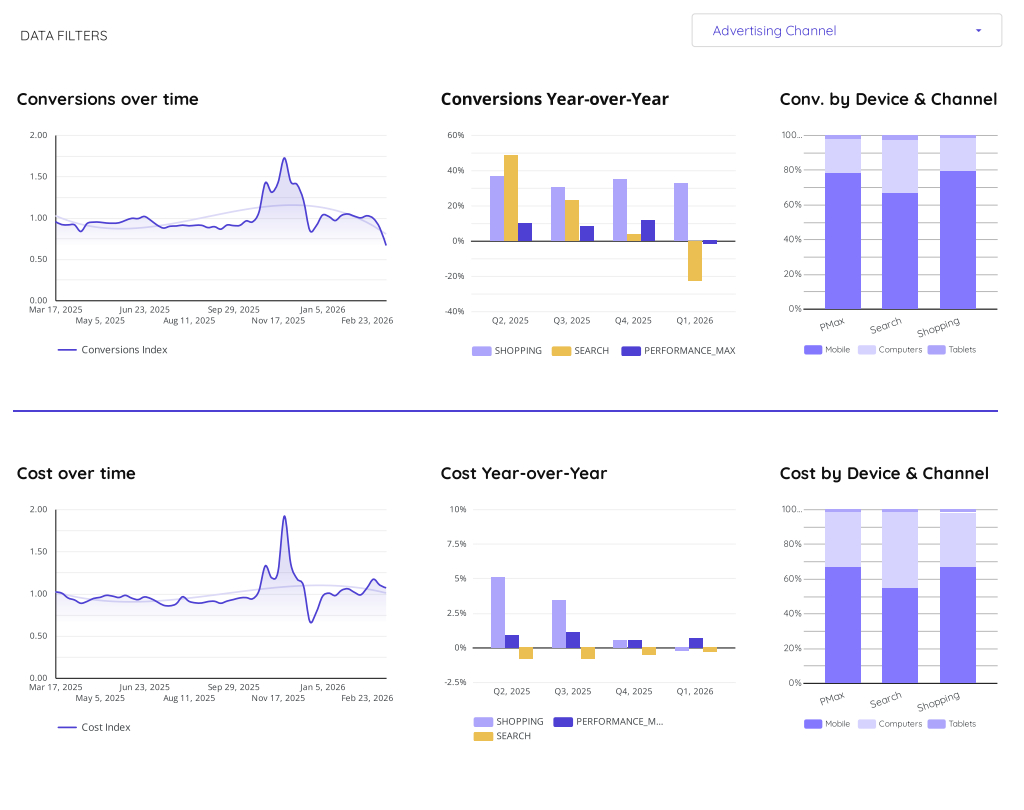This screenshot has height=810, width=1024.
Task: Click Tablets label in Cost by Device legend
Action: (962, 724)
